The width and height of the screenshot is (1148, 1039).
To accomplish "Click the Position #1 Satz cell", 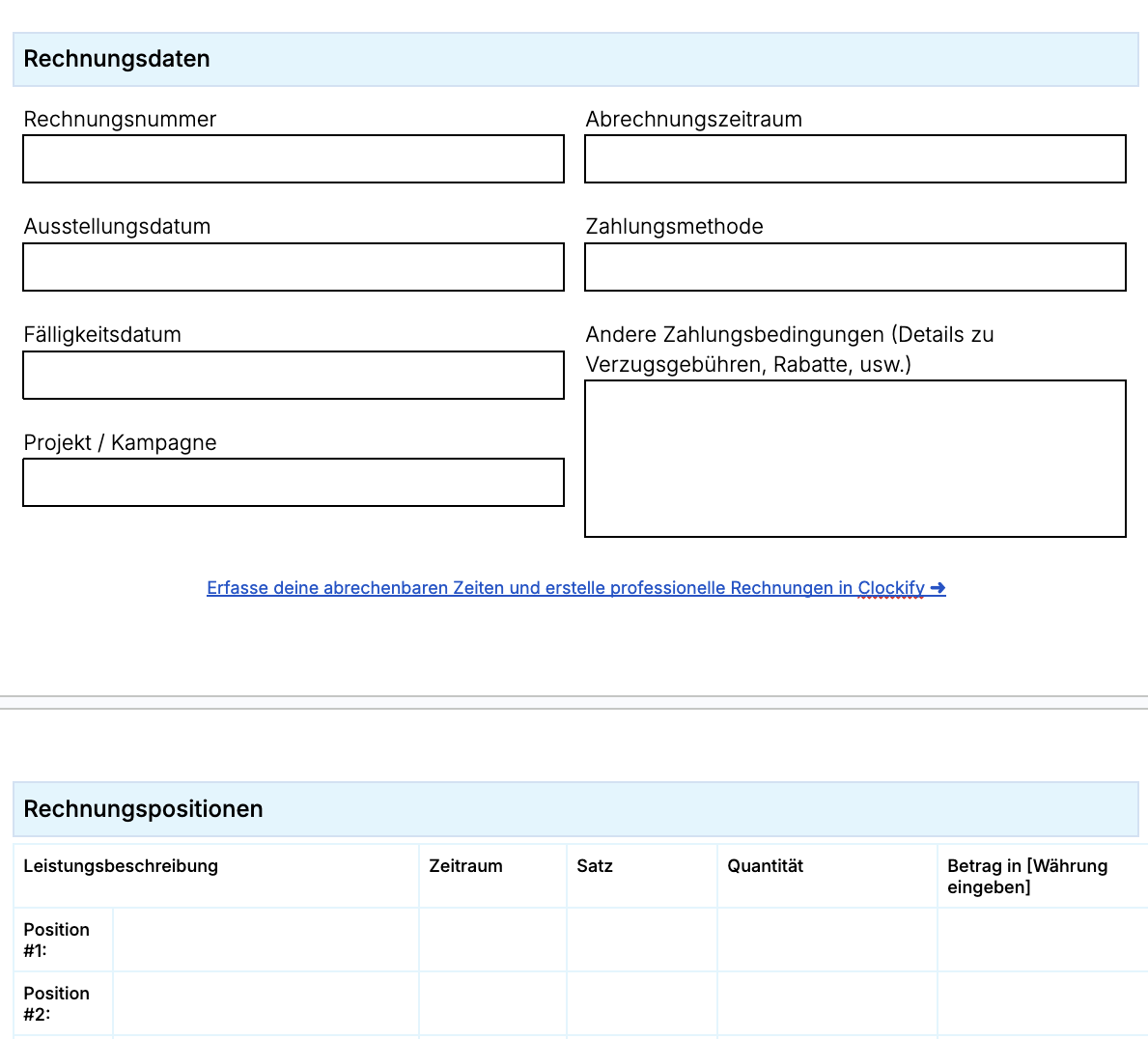I will pyautogui.click(x=642, y=941).
